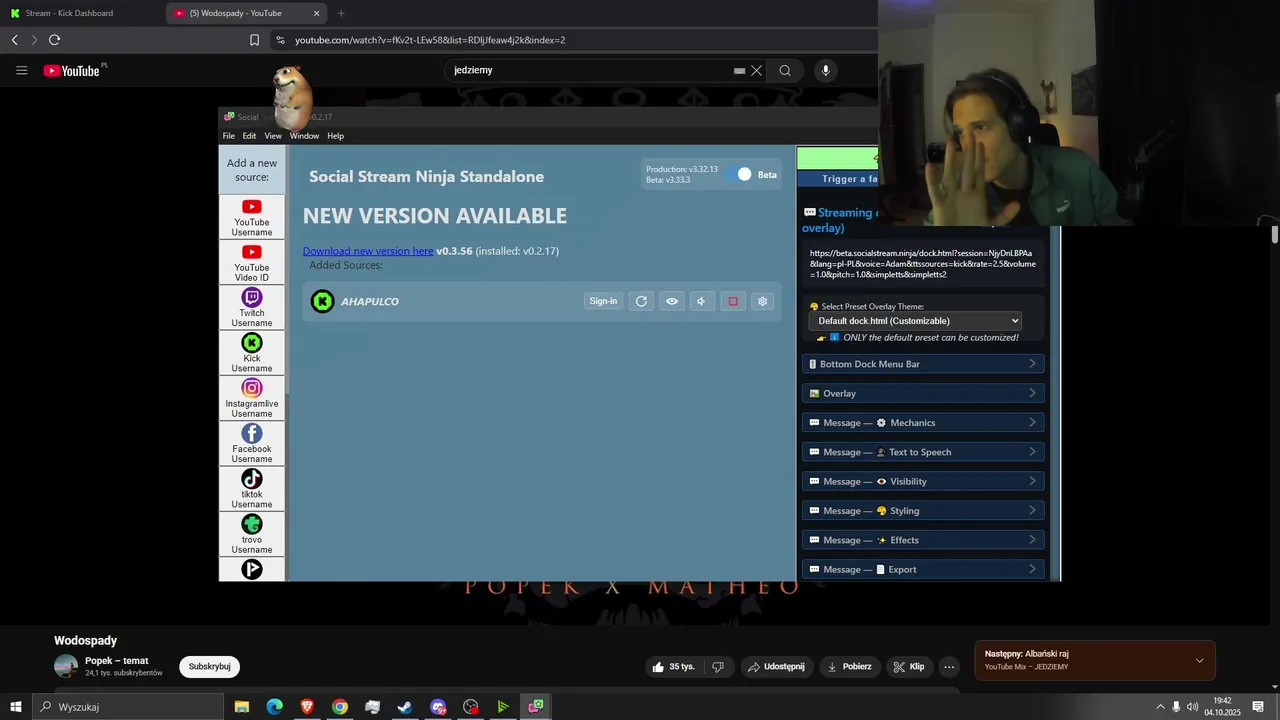Click the volume icon in system tray
The image size is (1280, 720).
pyautogui.click(x=1192, y=707)
